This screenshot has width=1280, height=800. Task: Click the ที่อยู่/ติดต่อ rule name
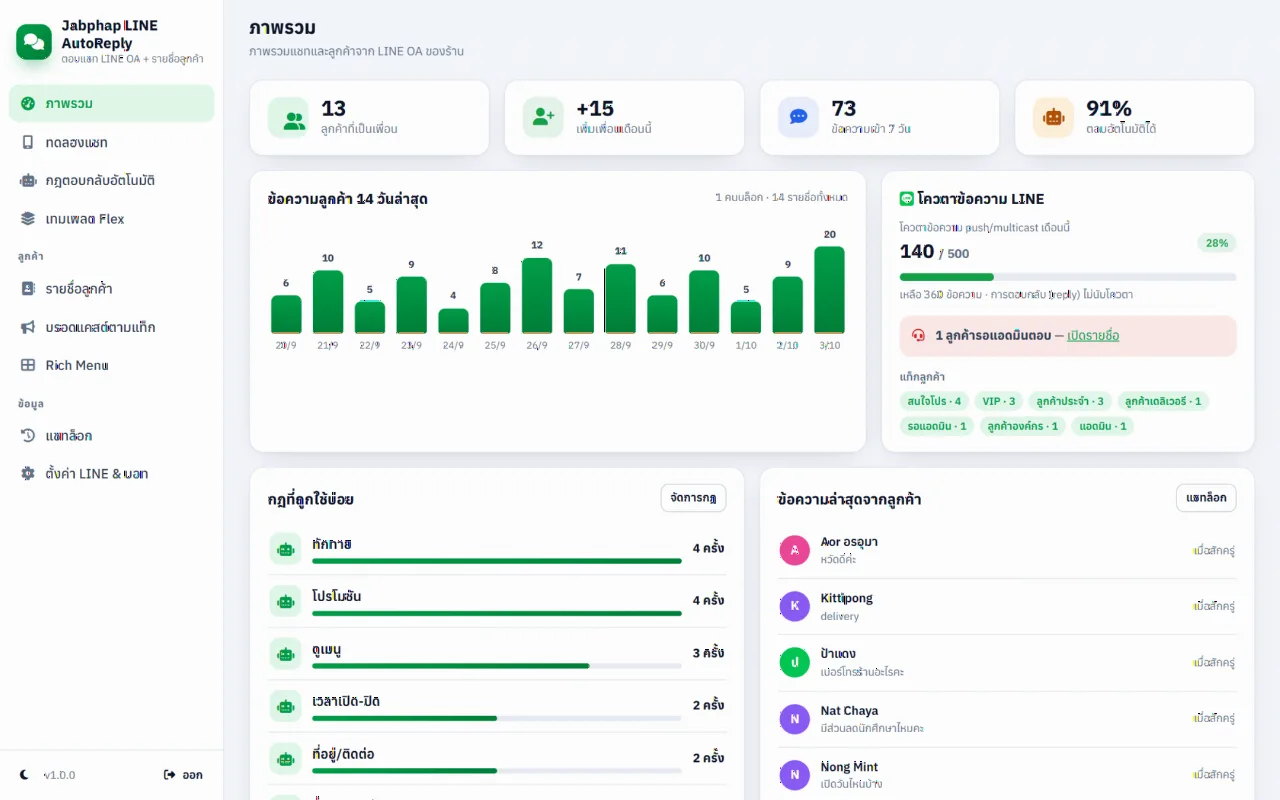click(x=343, y=753)
